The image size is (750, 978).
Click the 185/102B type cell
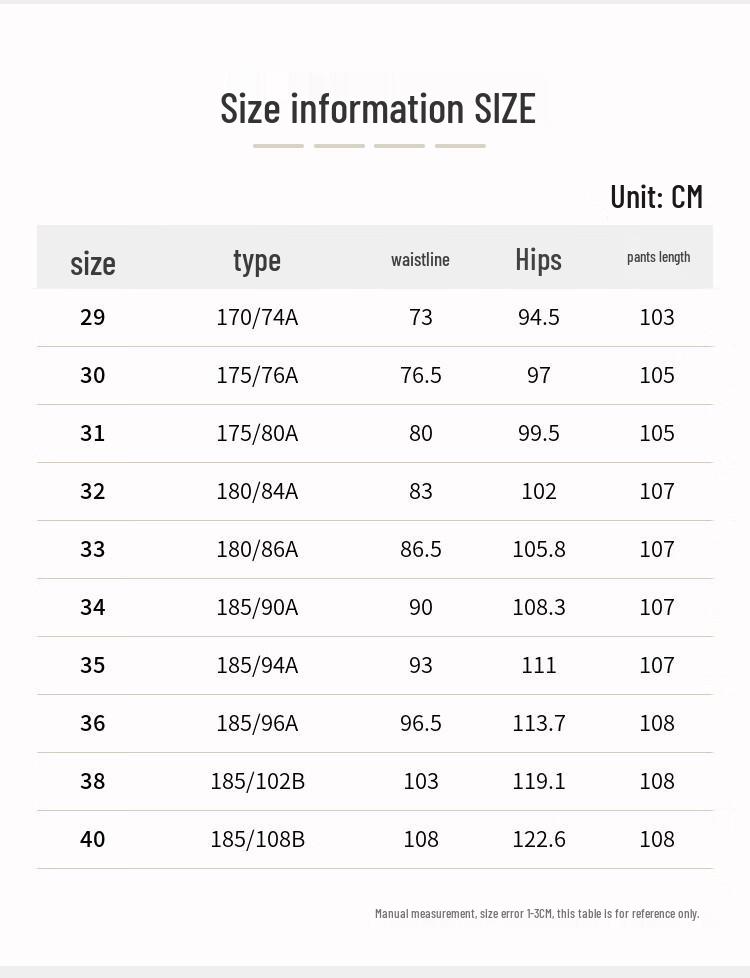(257, 781)
